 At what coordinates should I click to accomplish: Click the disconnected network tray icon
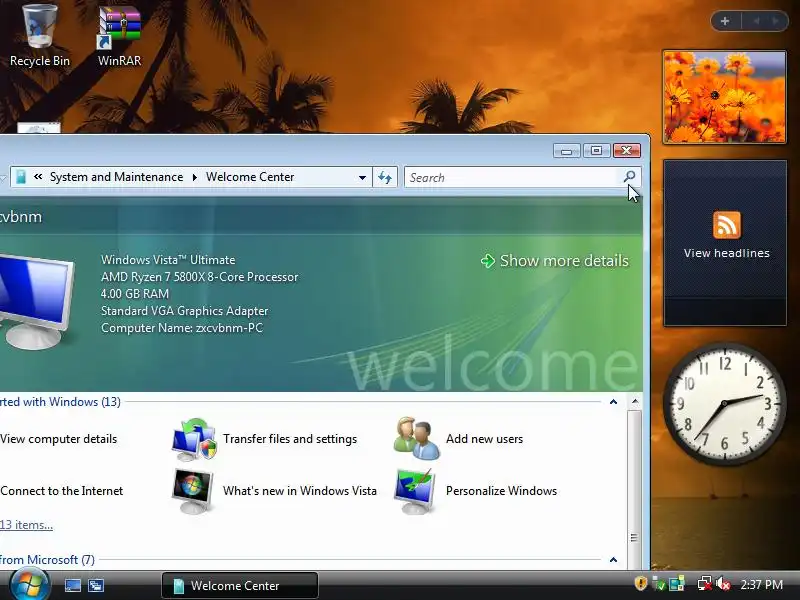point(705,584)
